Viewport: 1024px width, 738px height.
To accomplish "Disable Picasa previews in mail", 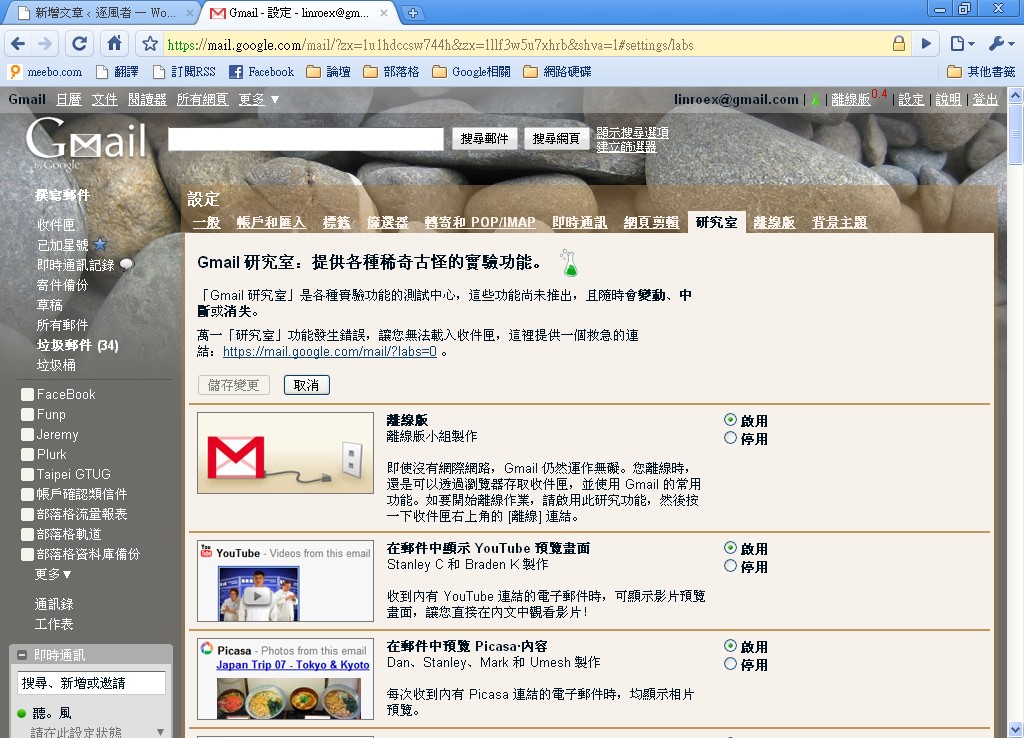I will (730, 664).
